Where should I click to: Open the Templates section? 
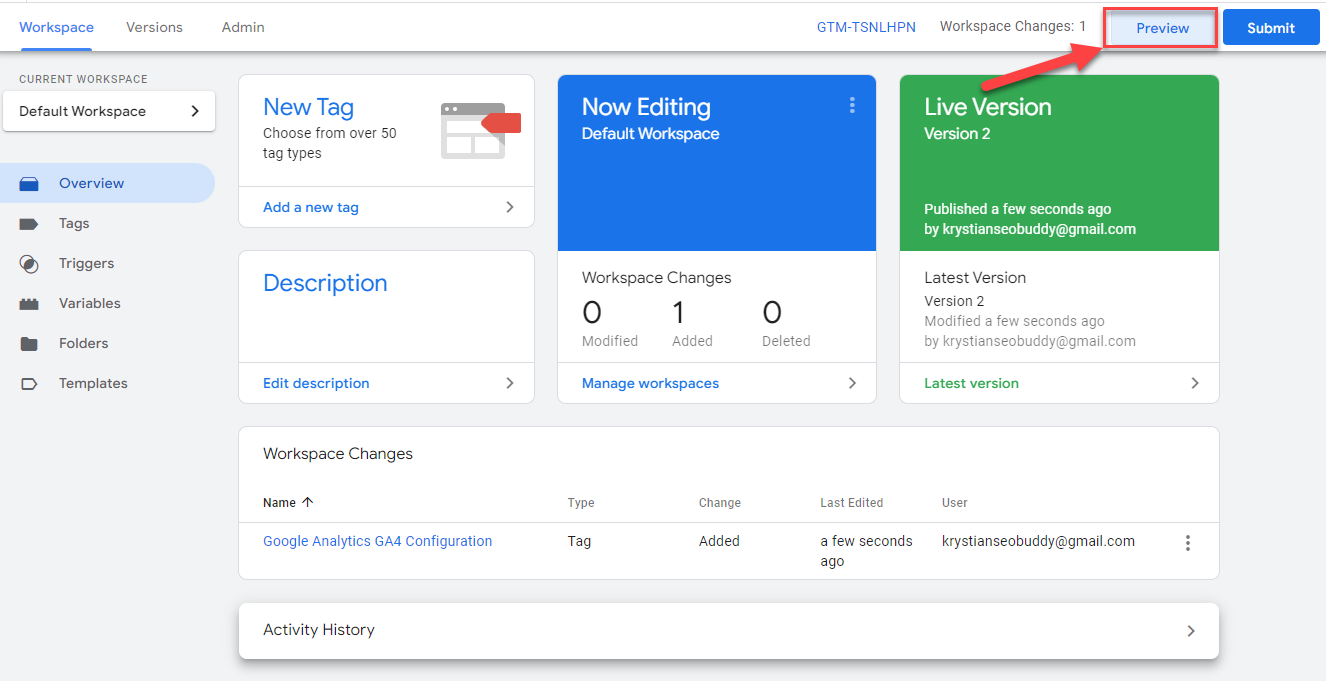click(107, 383)
